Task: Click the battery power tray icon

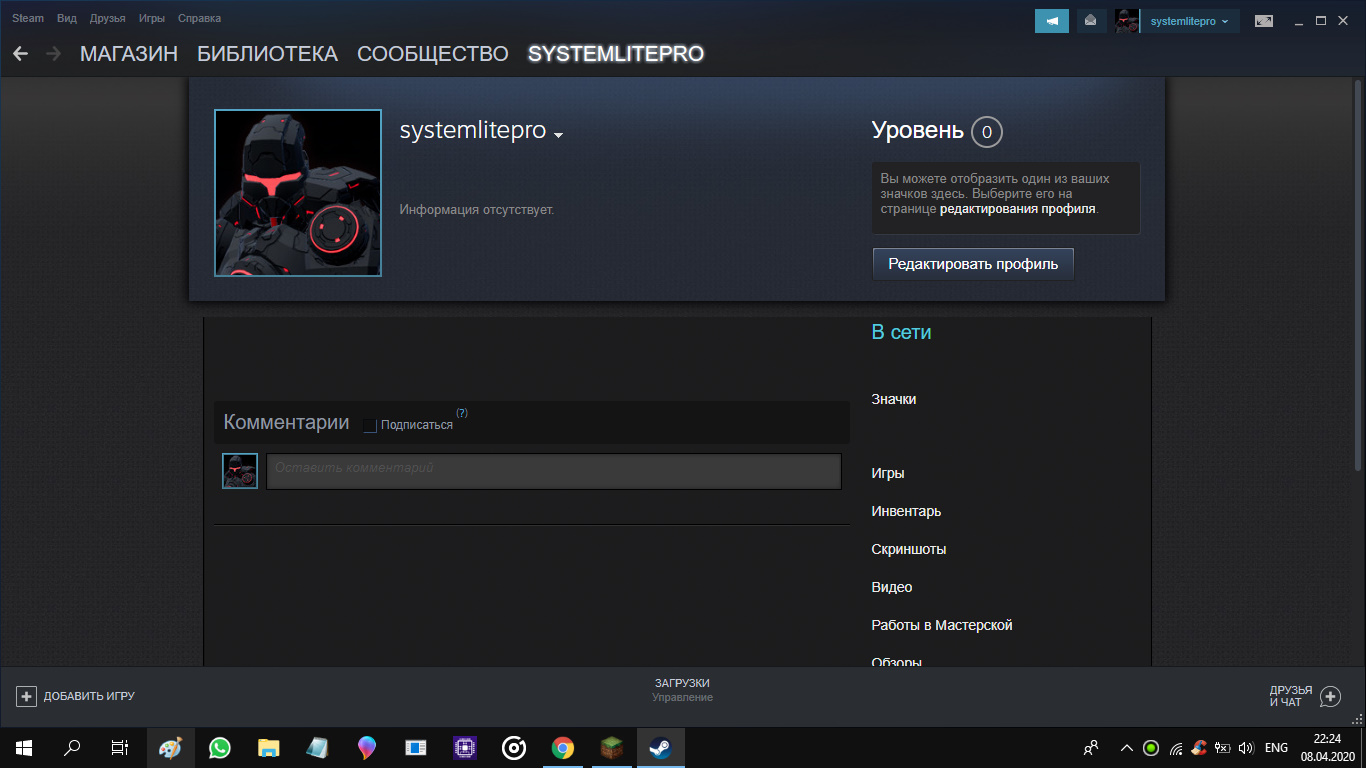Action: click(x=1222, y=747)
